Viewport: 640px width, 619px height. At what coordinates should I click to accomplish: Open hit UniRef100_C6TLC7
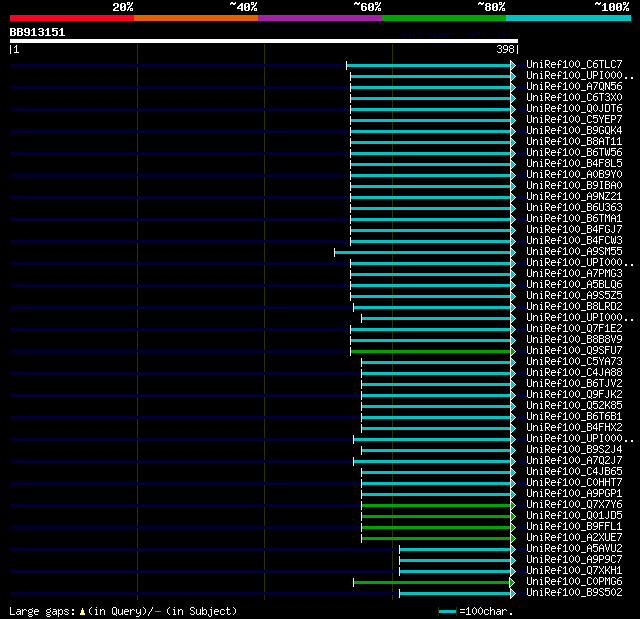tap(574, 64)
